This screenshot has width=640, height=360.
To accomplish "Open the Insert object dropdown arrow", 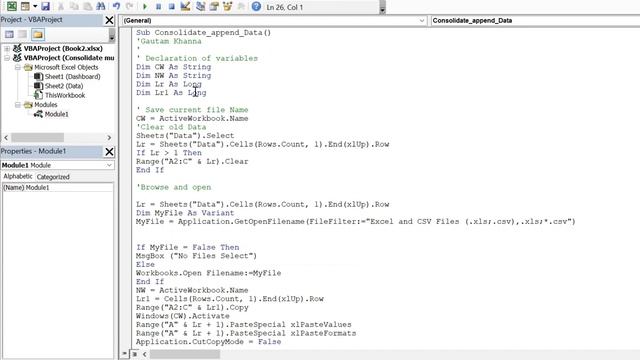I will point(35,7).
